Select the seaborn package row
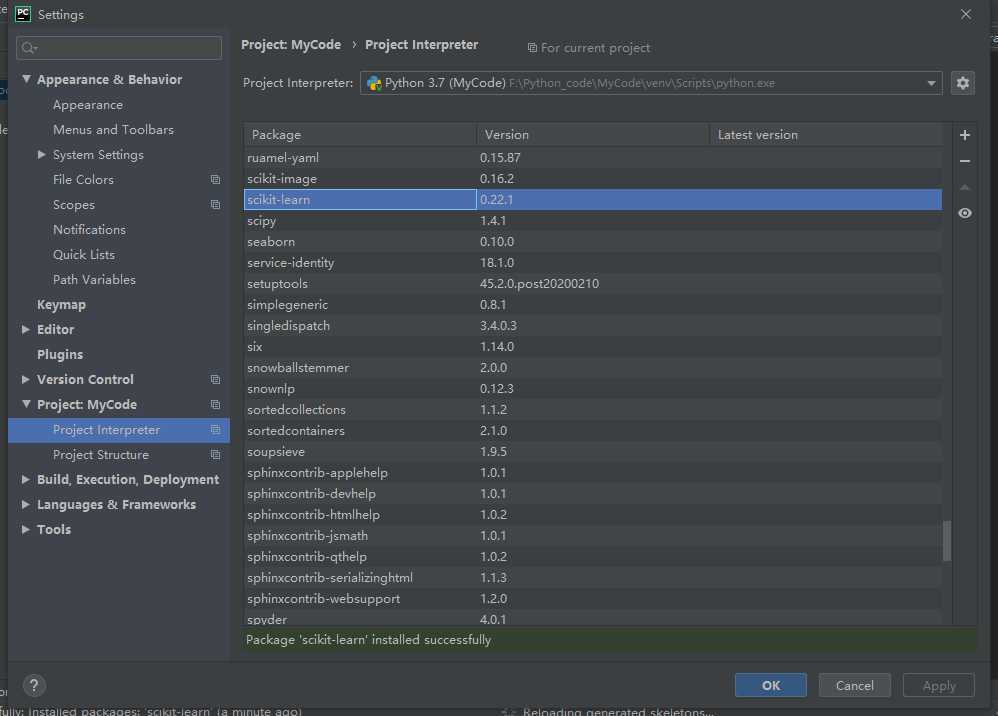998x716 pixels. pyautogui.click(x=593, y=242)
